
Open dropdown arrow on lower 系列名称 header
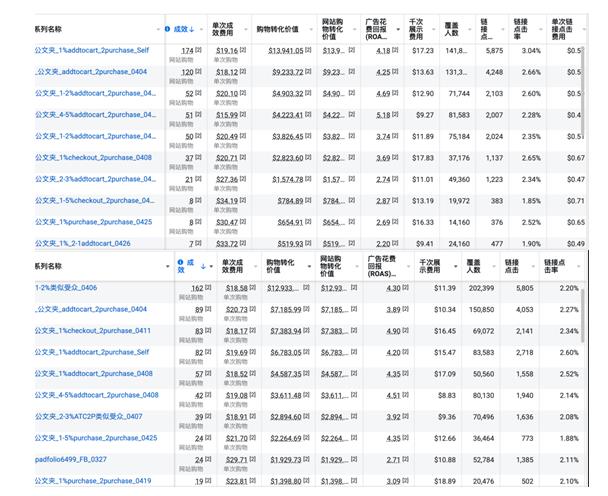pyautogui.click(x=168, y=266)
